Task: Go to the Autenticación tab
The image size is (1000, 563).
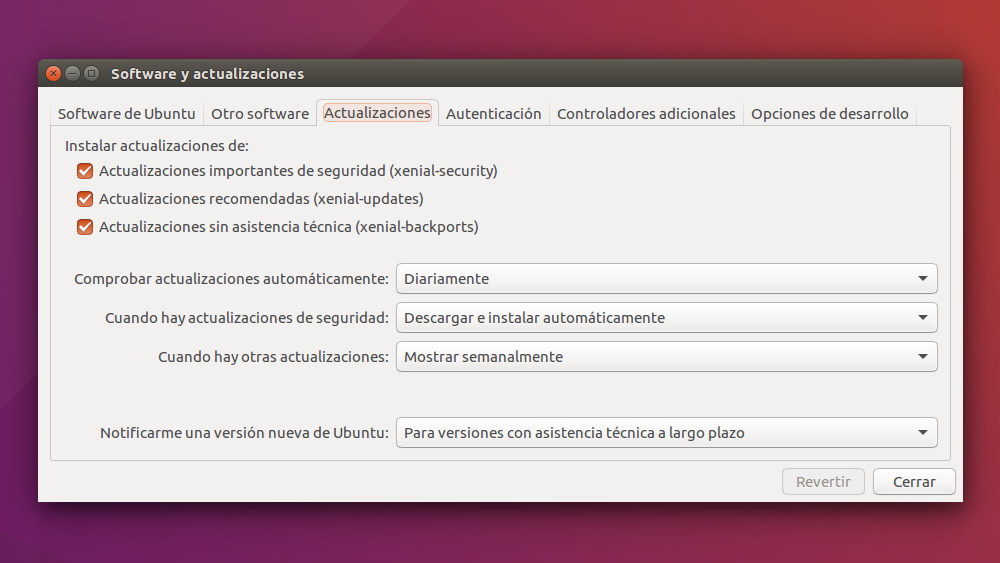Action: click(493, 113)
